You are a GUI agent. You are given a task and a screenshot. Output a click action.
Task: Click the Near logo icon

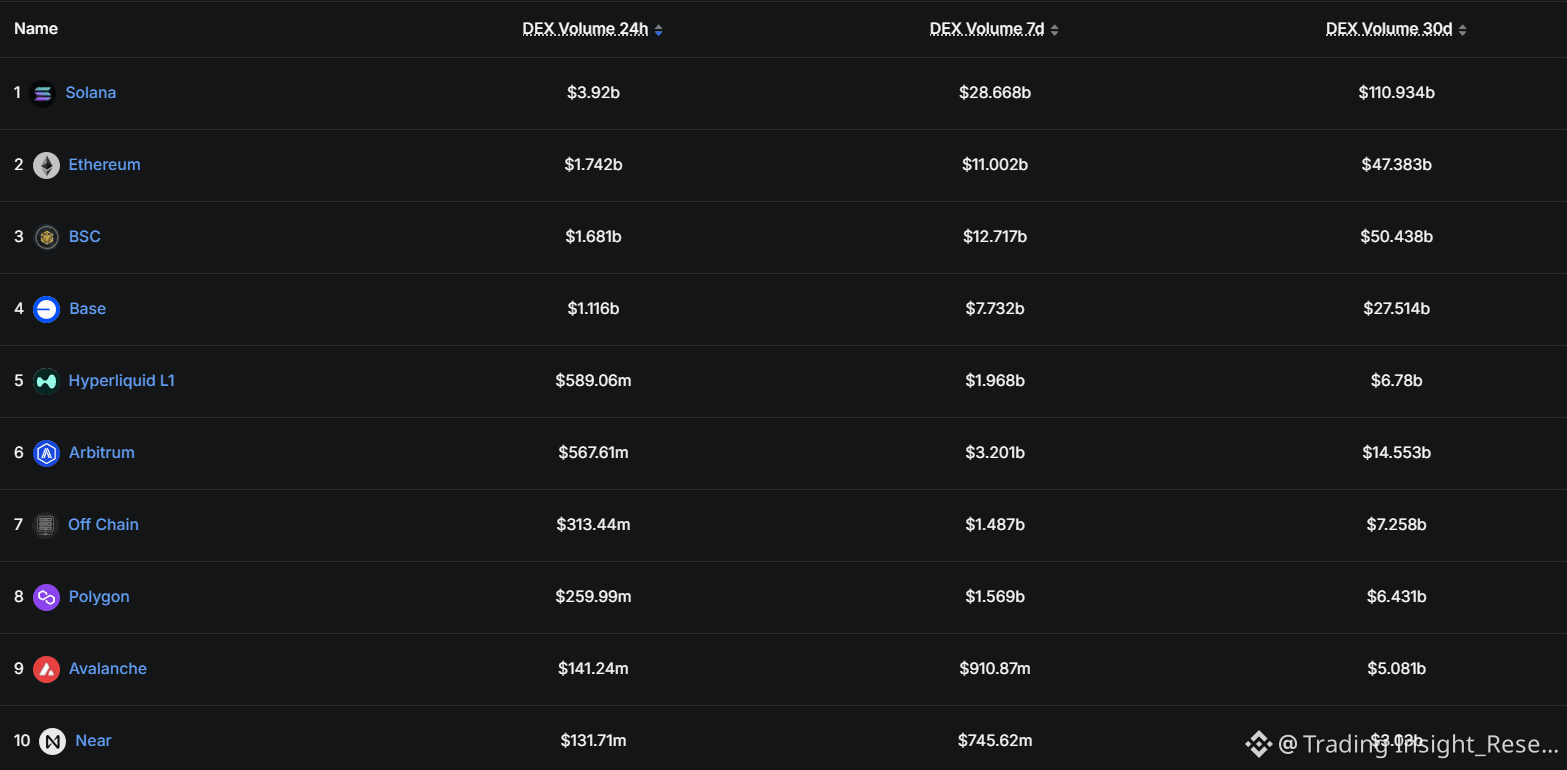click(52, 741)
